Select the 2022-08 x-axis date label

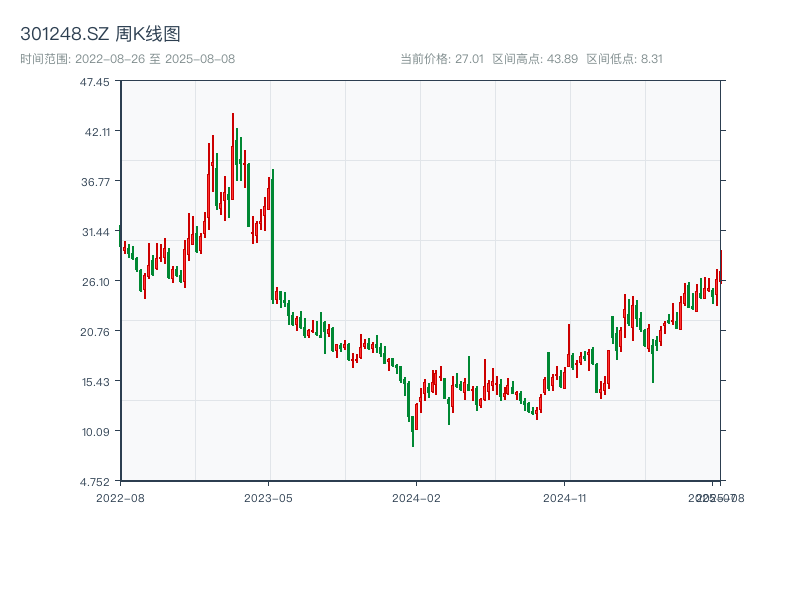click(x=120, y=497)
